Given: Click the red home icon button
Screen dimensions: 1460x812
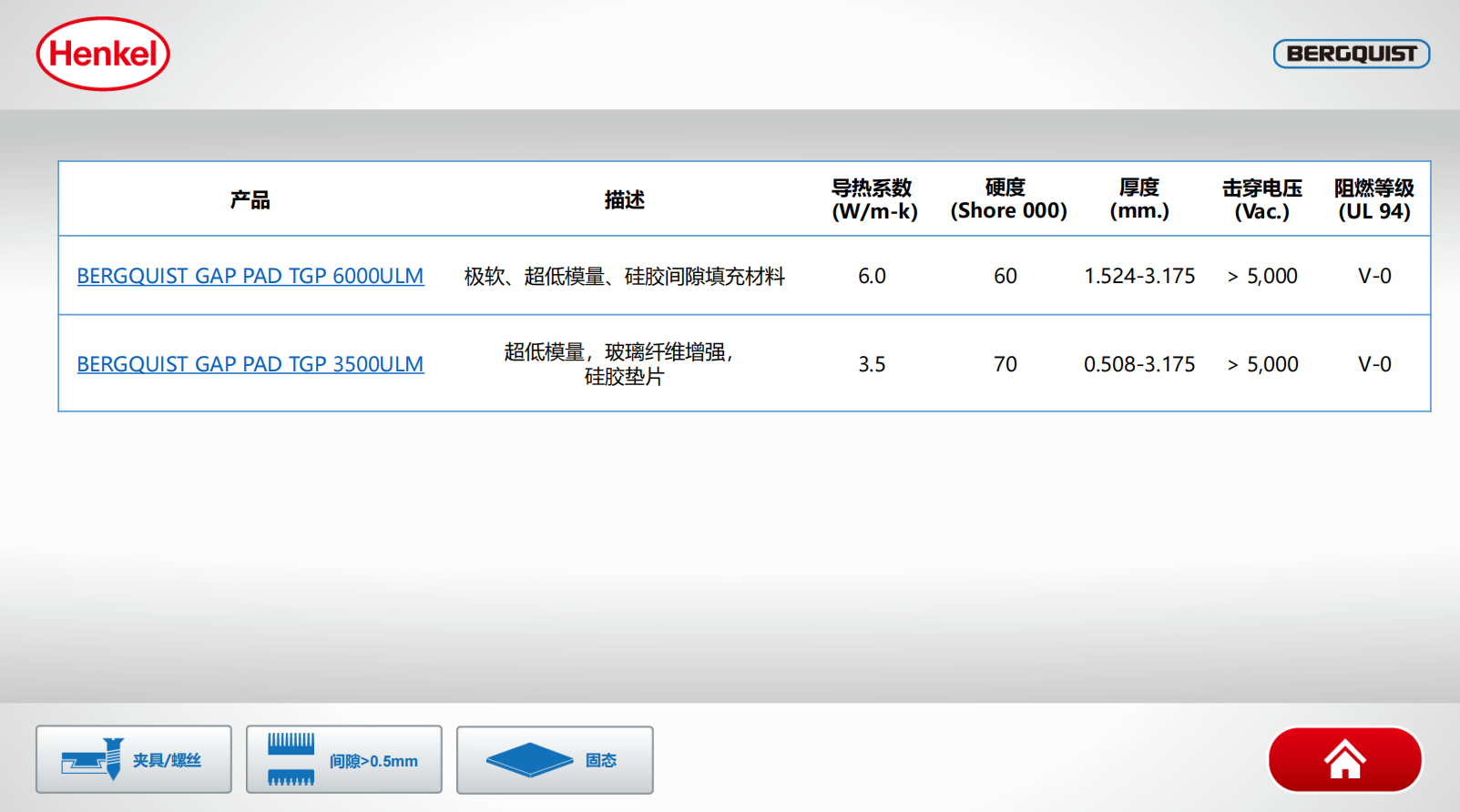Looking at the screenshot, I should tap(1344, 760).
